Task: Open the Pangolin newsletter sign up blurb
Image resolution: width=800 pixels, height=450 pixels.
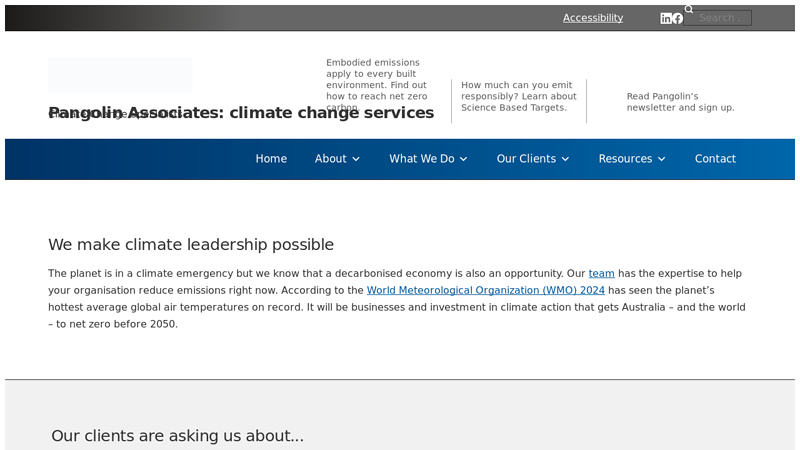Action: coord(680,102)
